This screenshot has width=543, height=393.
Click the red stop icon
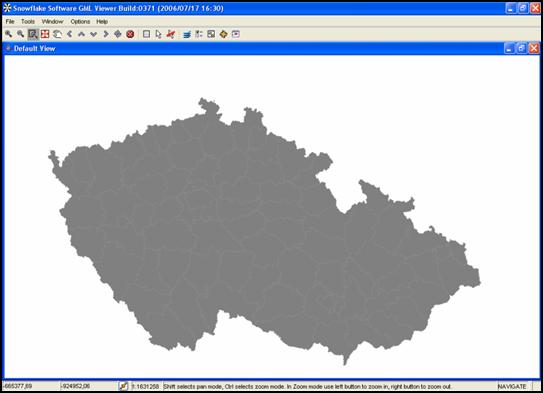(130, 34)
